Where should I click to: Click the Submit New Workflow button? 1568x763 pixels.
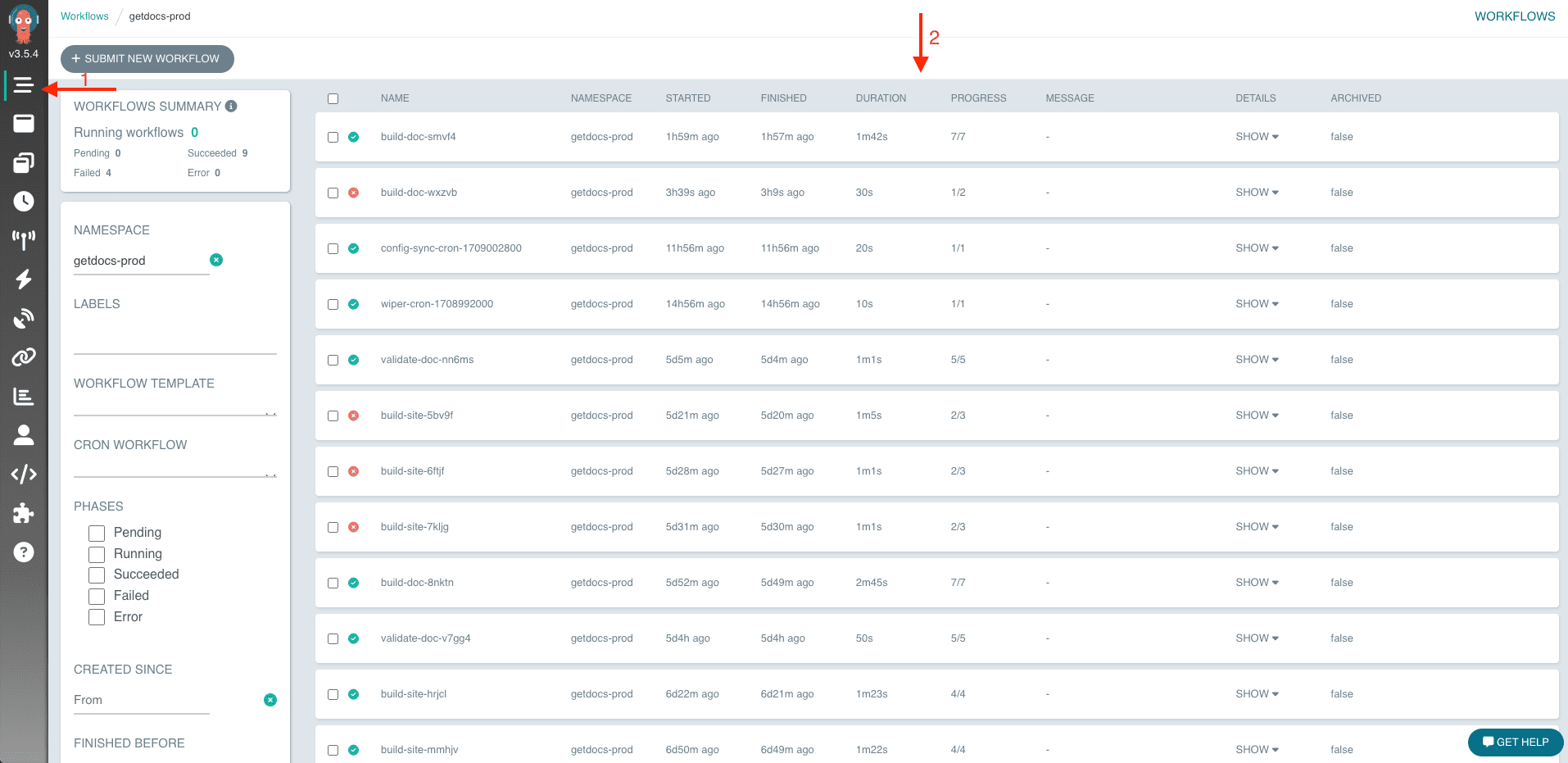click(x=147, y=58)
